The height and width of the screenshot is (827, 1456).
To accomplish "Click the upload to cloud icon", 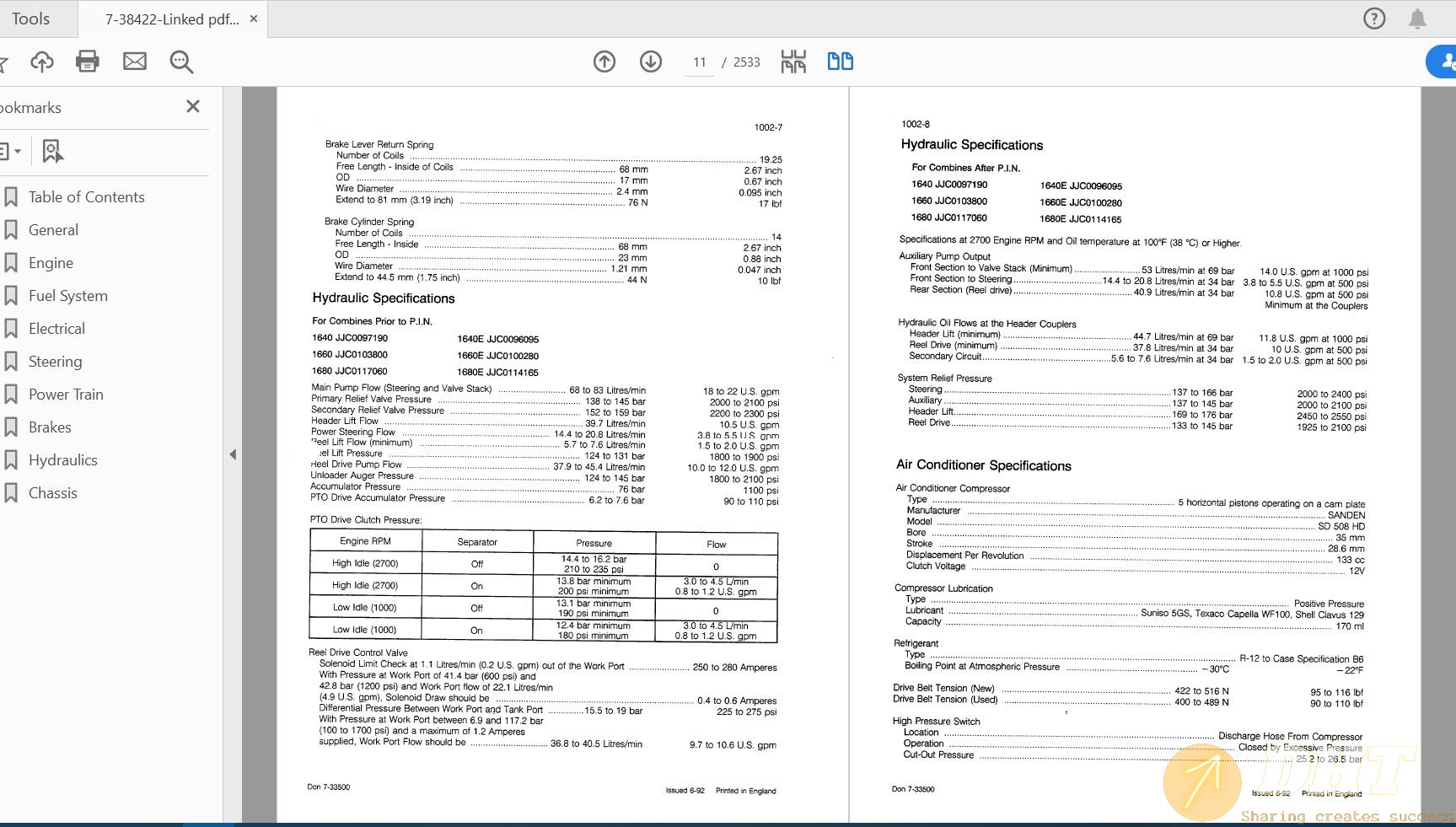I will (41, 62).
